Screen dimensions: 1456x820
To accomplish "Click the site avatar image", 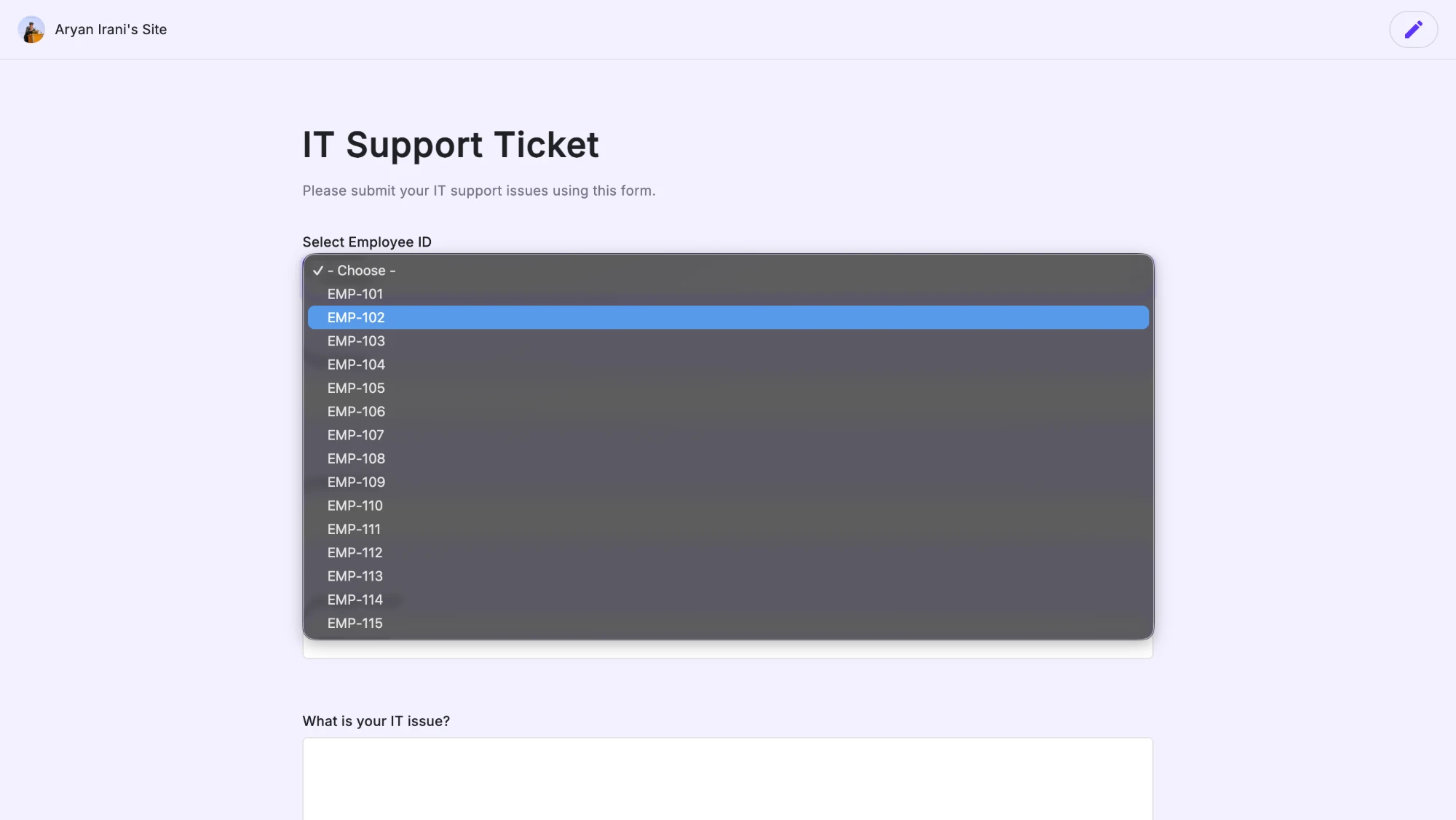I will coord(31,30).
